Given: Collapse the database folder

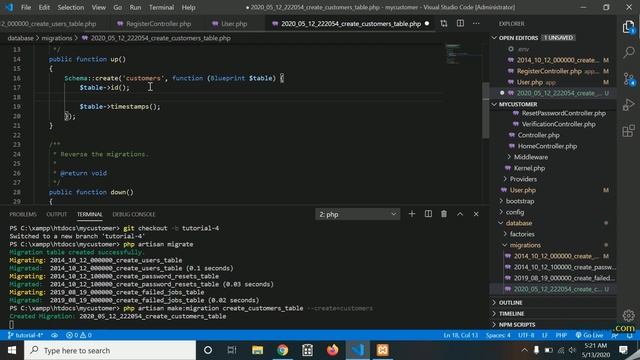Looking at the screenshot, I should point(519,223).
